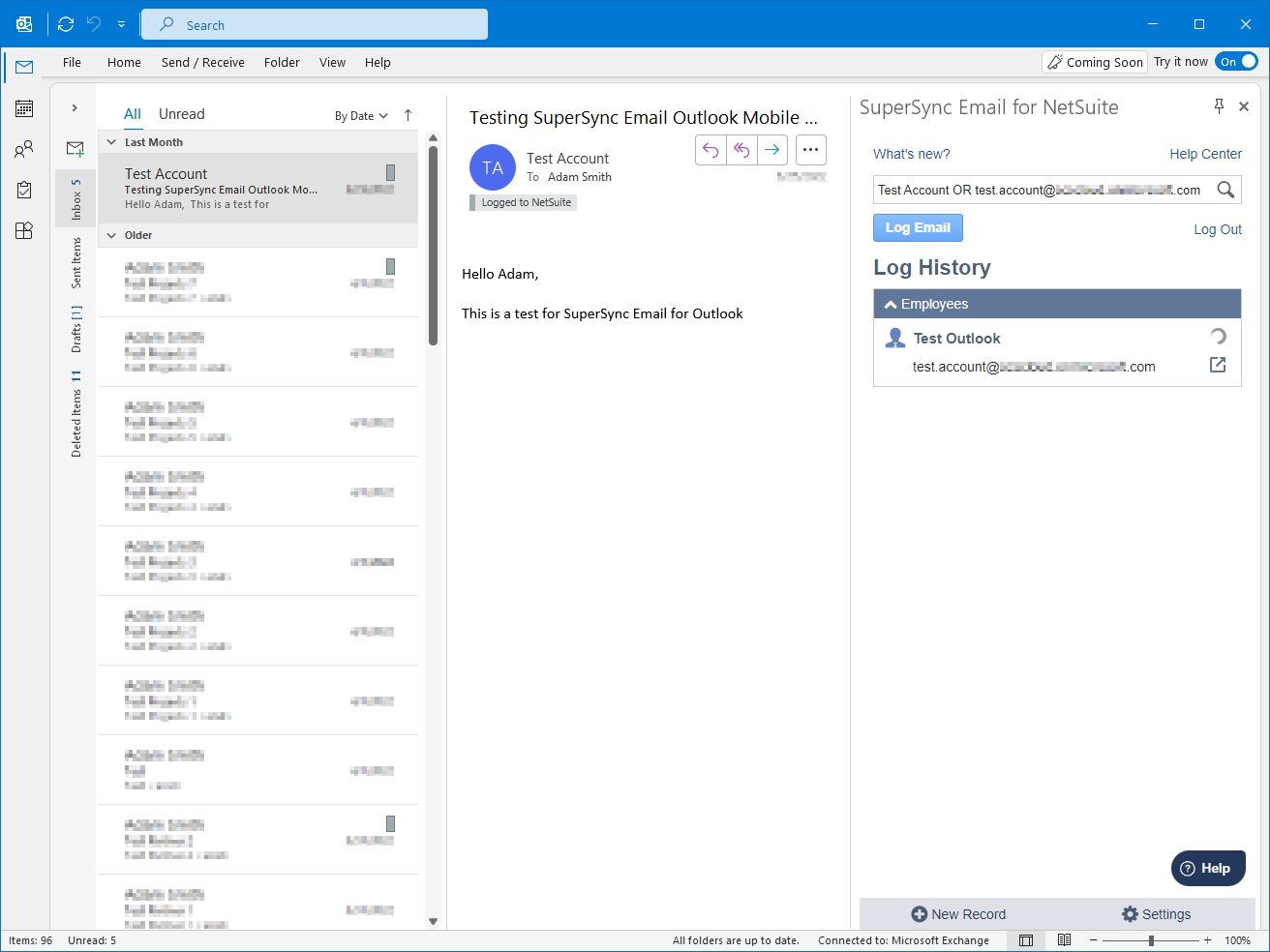Open the Send / Receive menu
Image resolution: width=1270 pixels, height=952 pixels.
202,62
